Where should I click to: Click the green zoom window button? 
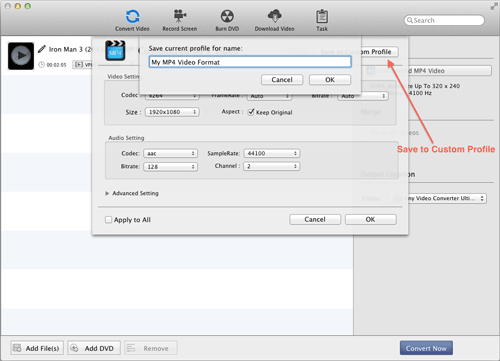[x=28, y=6]
